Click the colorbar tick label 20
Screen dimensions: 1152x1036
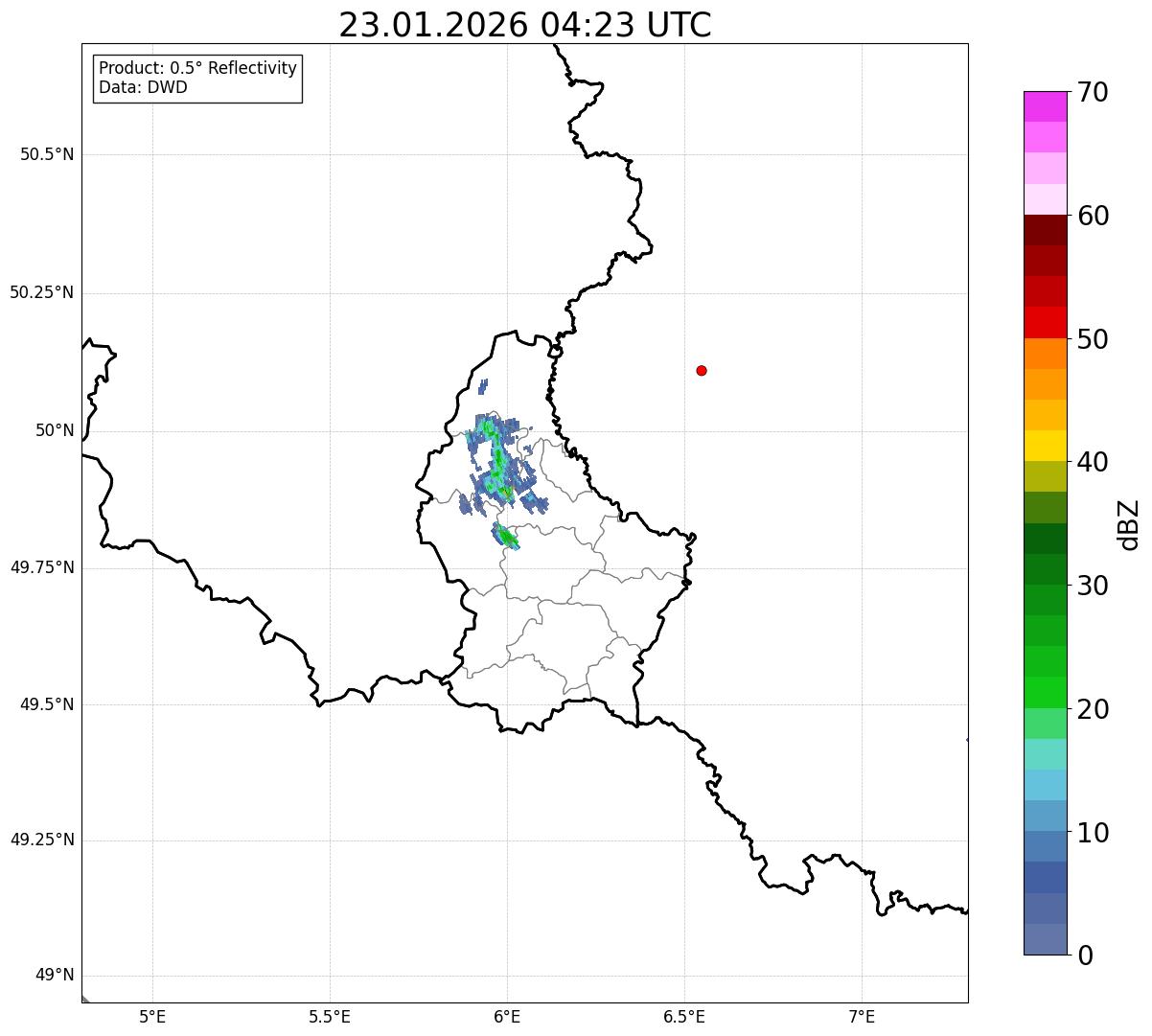pos(1093,709)
